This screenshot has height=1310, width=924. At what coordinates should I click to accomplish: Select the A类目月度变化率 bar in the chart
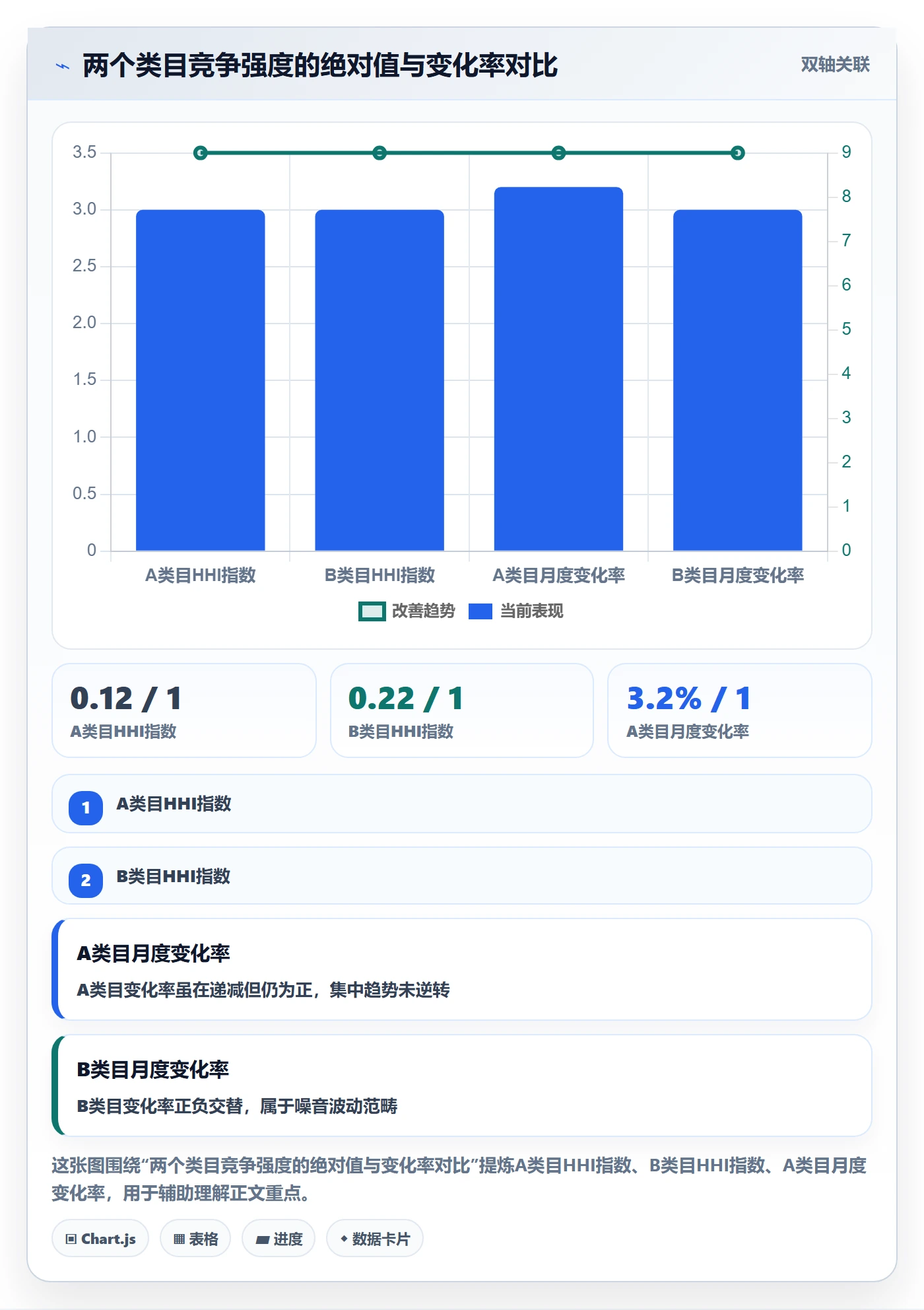(558, 369)
